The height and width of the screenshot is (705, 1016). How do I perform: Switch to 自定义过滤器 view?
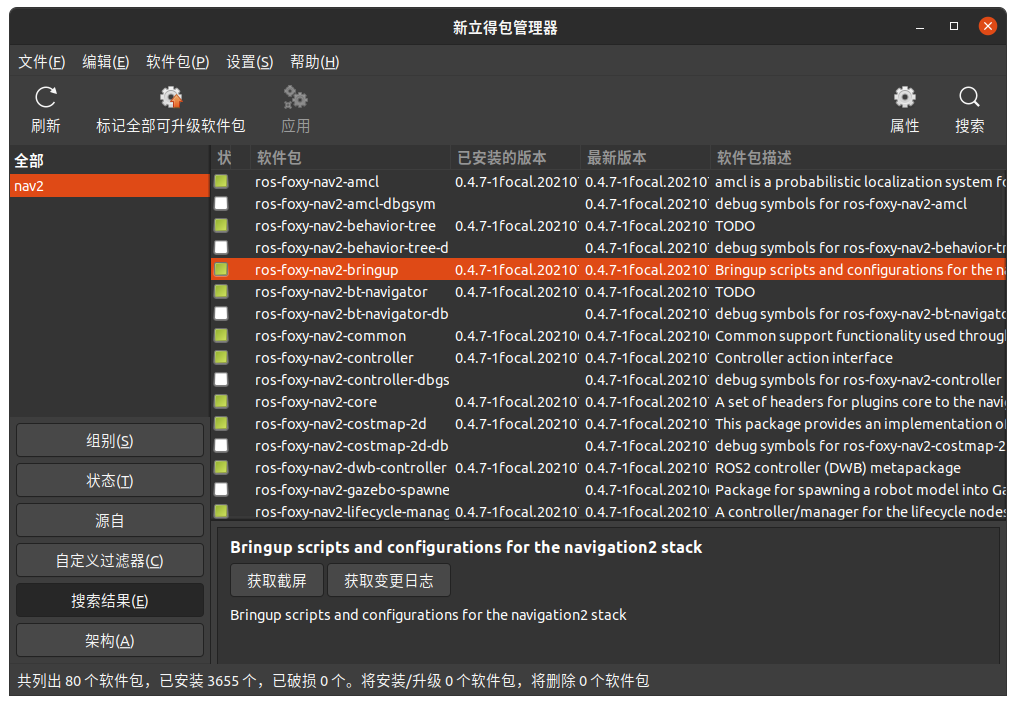[x=109, y=560]
